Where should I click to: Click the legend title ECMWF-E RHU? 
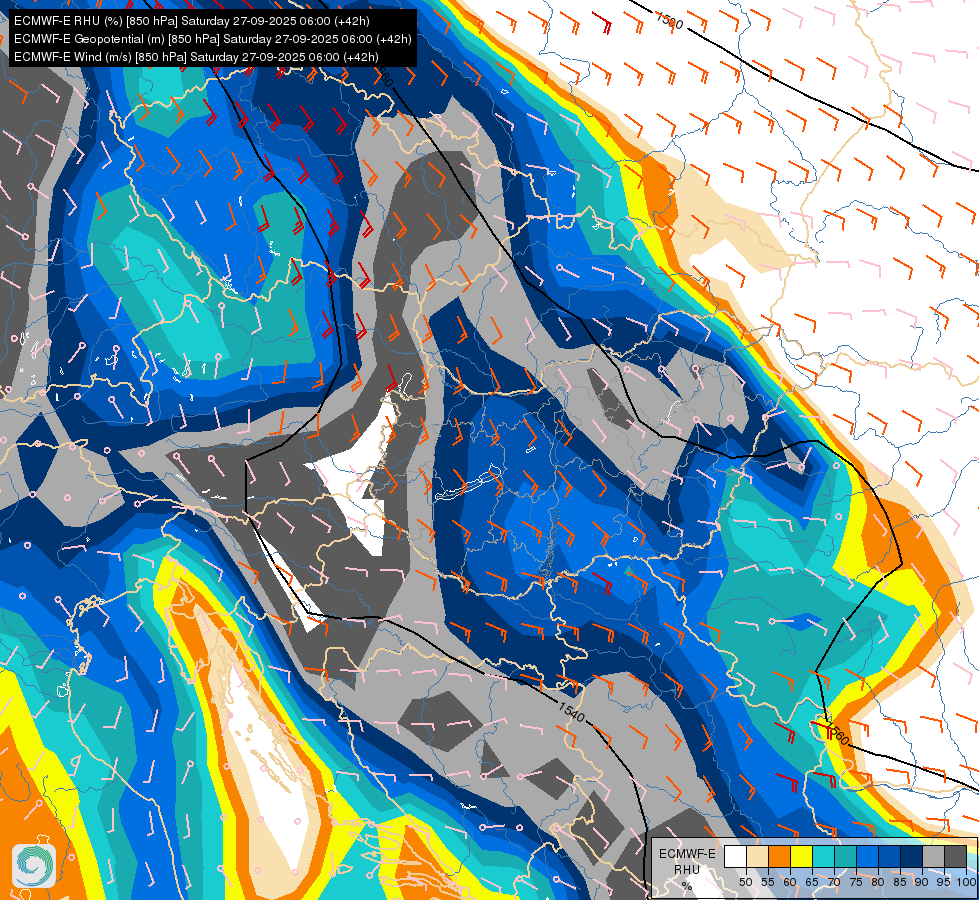[x=687, y=861]
